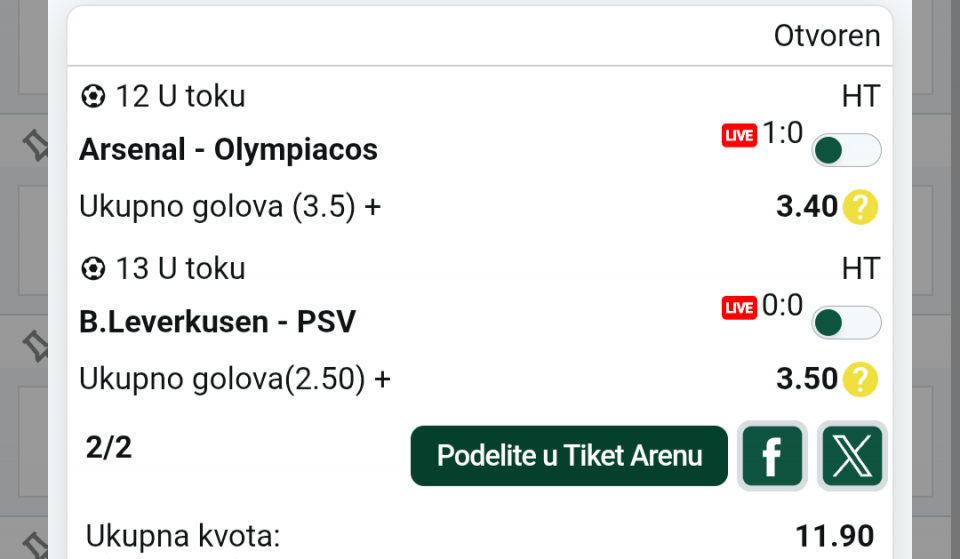
Task: Click the 11.90 total odds value
Action: (834, 536)
